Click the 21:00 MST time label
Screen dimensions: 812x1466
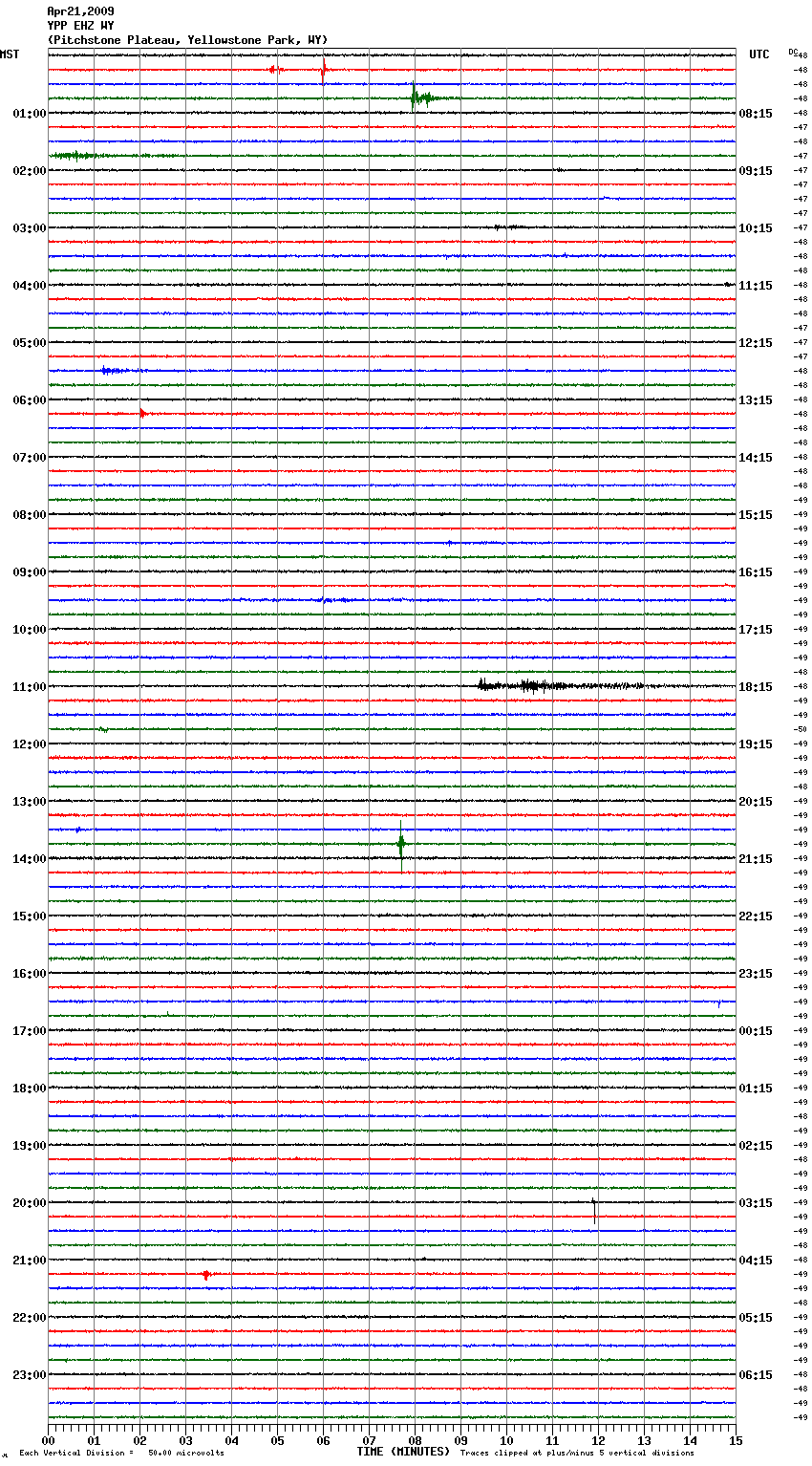coord(30,1261)
